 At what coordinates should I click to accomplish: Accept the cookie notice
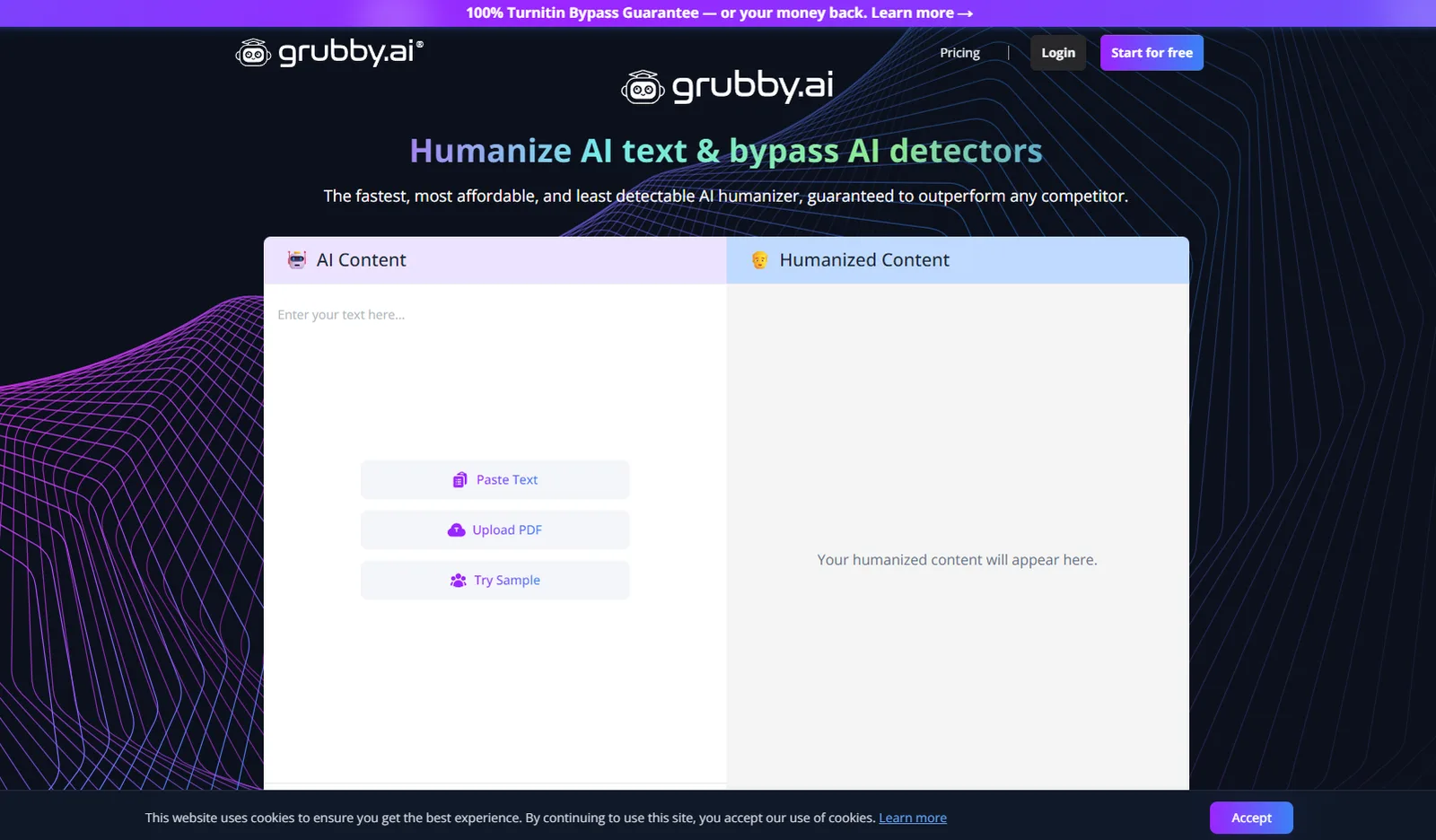[1251, 818]
